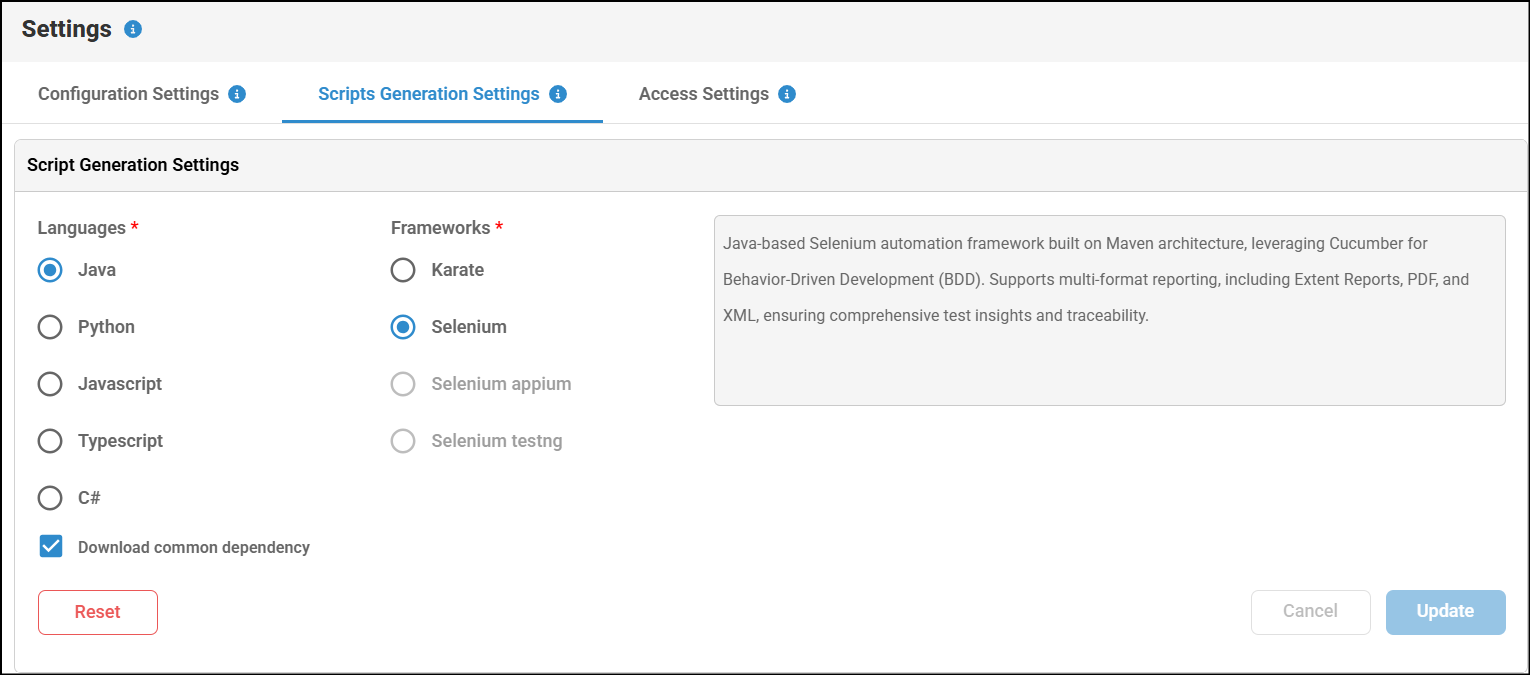Click the blue Update button
Viewport: 1530px width, 675px height.
[1445, 612]
